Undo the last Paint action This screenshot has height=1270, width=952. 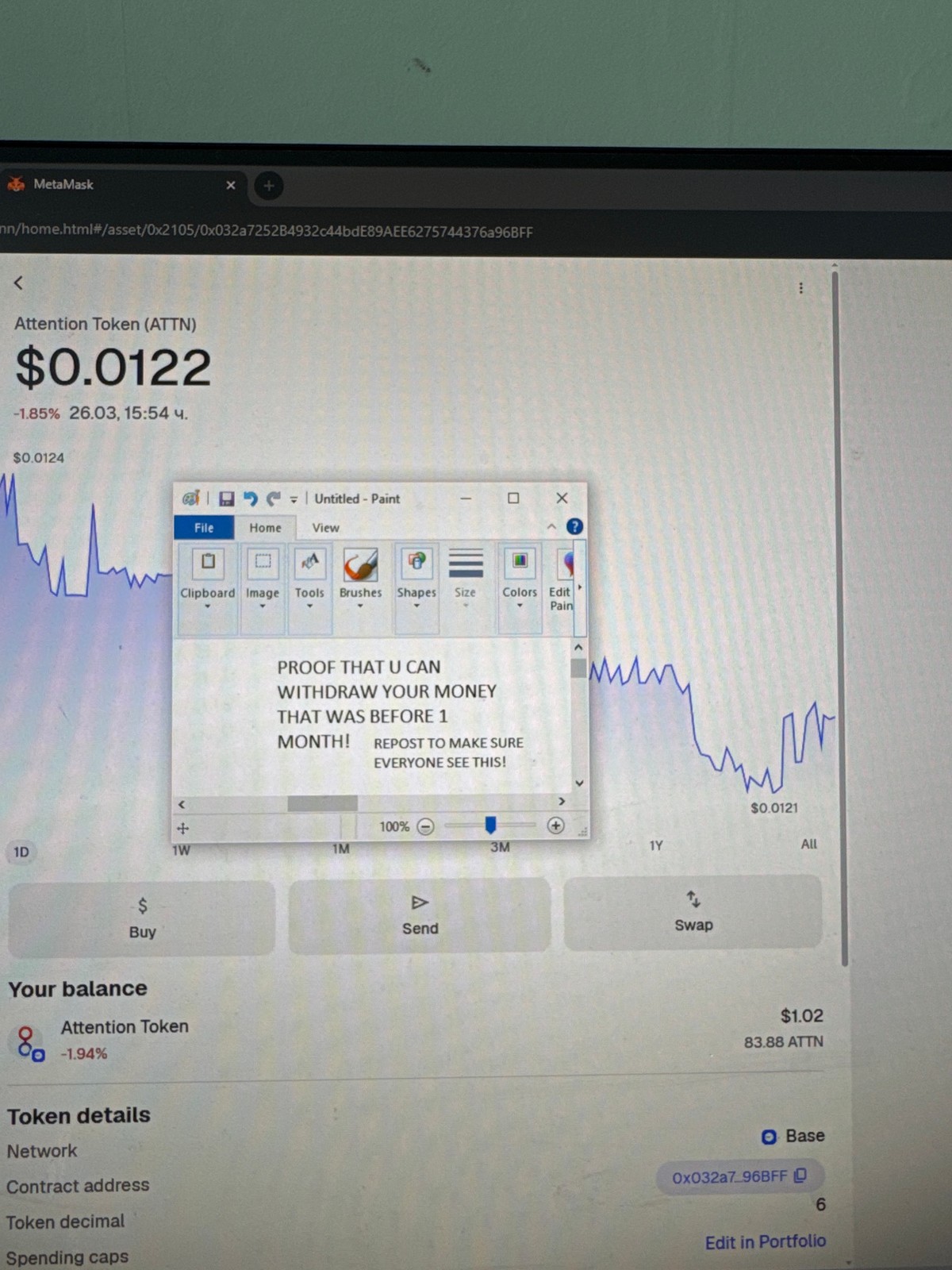pos(250,498)
